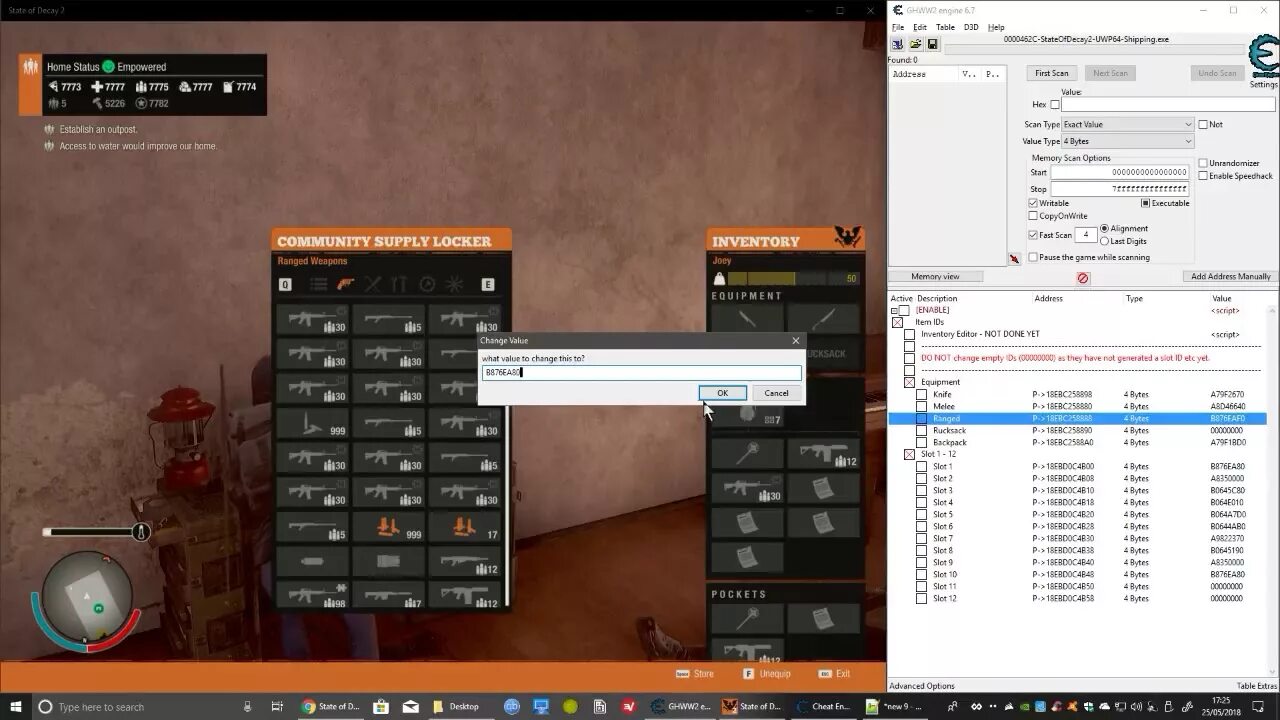This screenshot has width=1280, height=720.
Task: Click OK in the Change Value dialog
Action: pyautogui.click(x=722, y=393)
